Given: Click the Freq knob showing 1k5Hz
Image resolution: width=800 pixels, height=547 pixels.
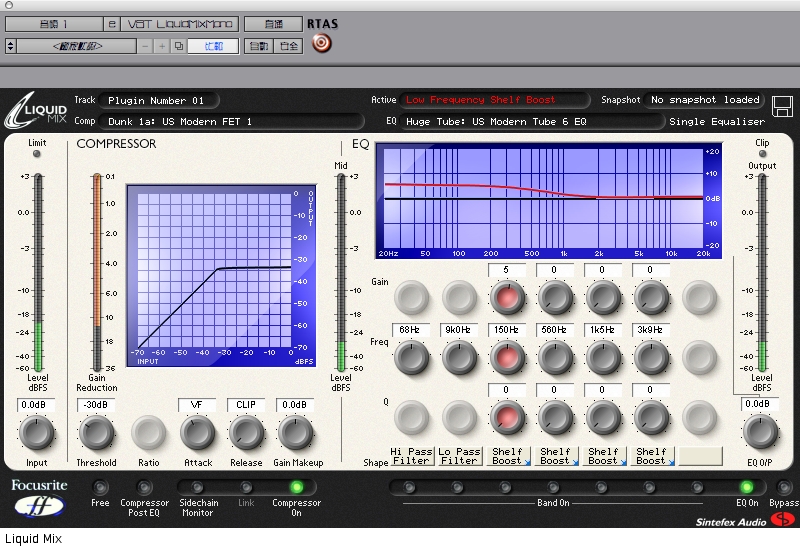Looking at the screenshot, I should pos(603,357).
